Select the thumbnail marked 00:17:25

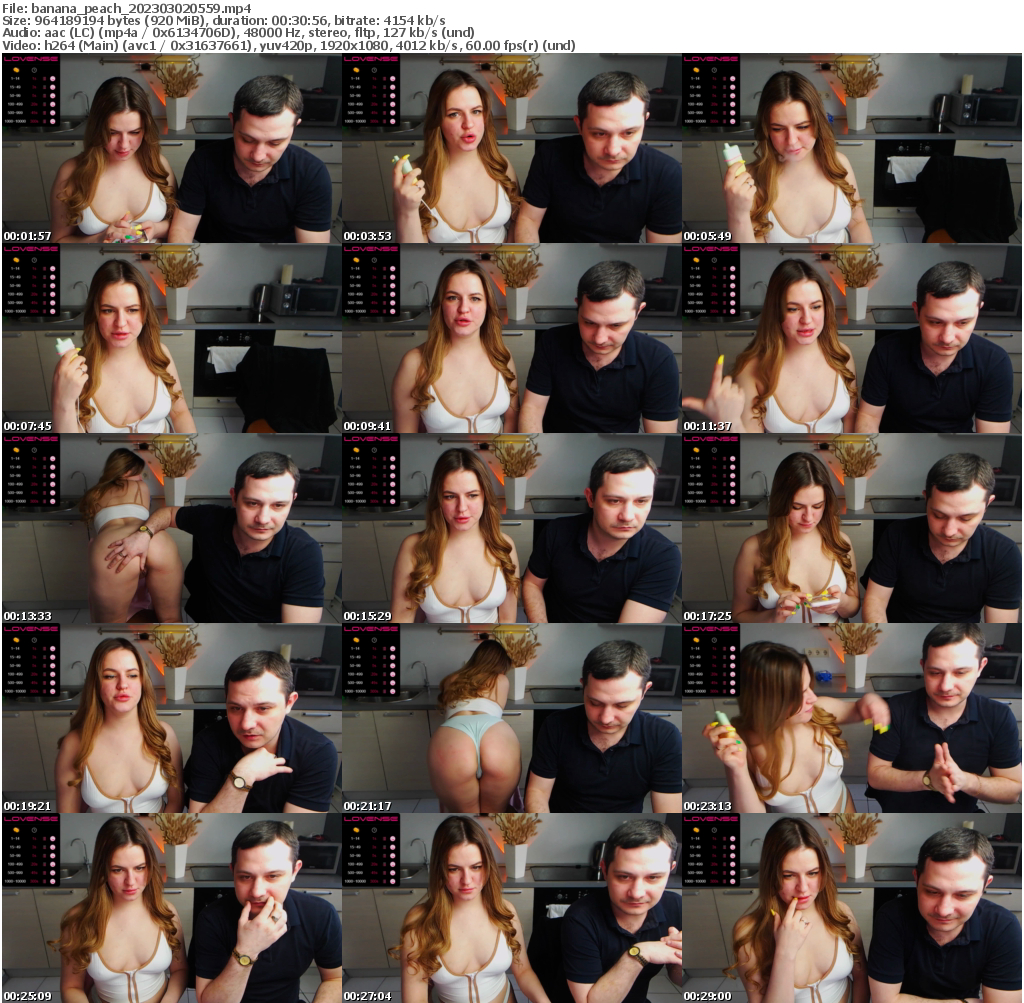click(851, 528)
